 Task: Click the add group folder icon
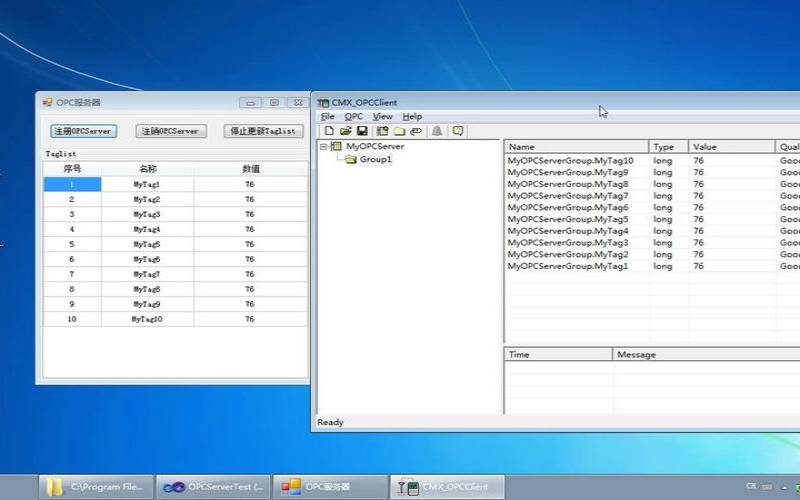(x=399, y=131)
